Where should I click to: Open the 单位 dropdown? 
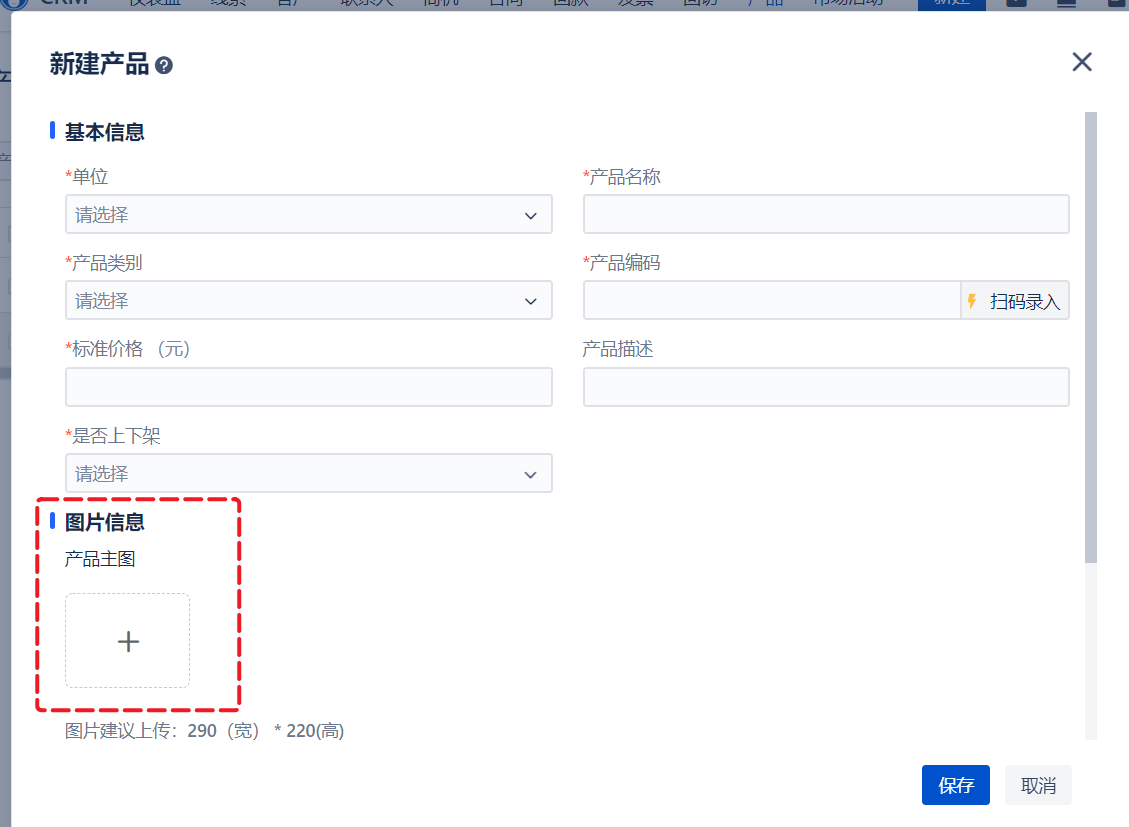[309, 214]
